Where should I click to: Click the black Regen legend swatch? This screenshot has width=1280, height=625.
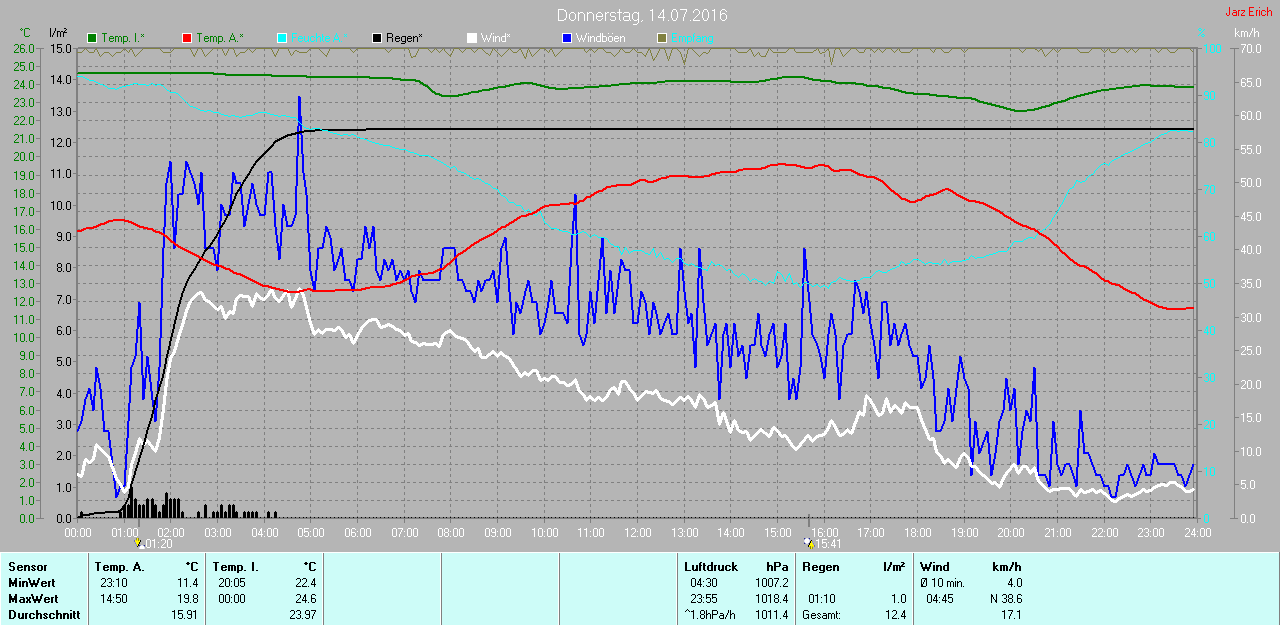point(376,38)
